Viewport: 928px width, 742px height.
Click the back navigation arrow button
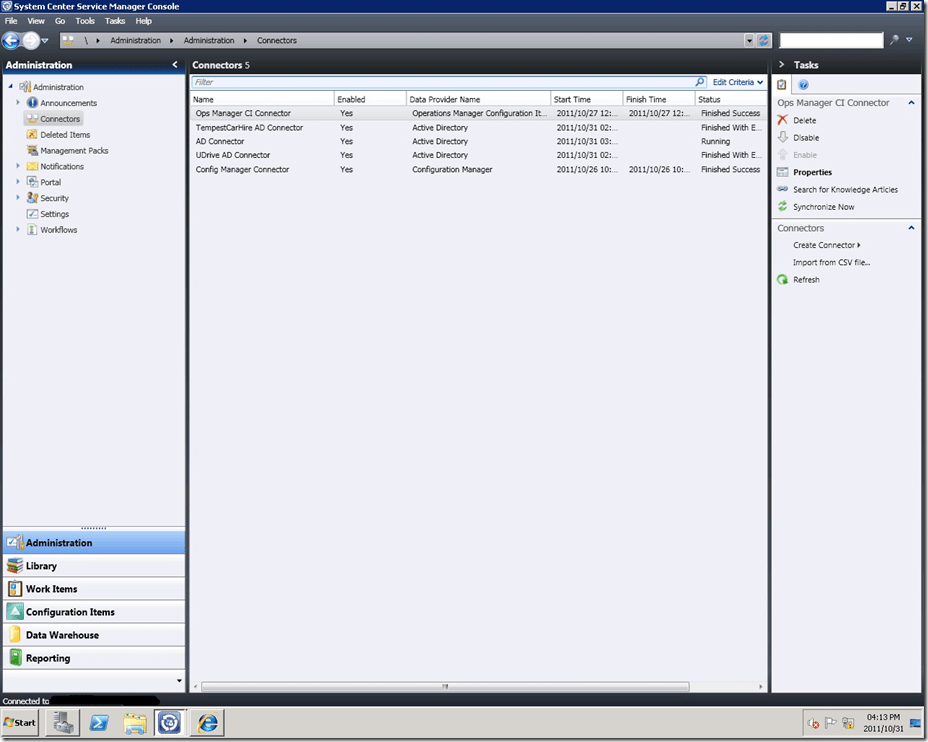click(11, 41)
